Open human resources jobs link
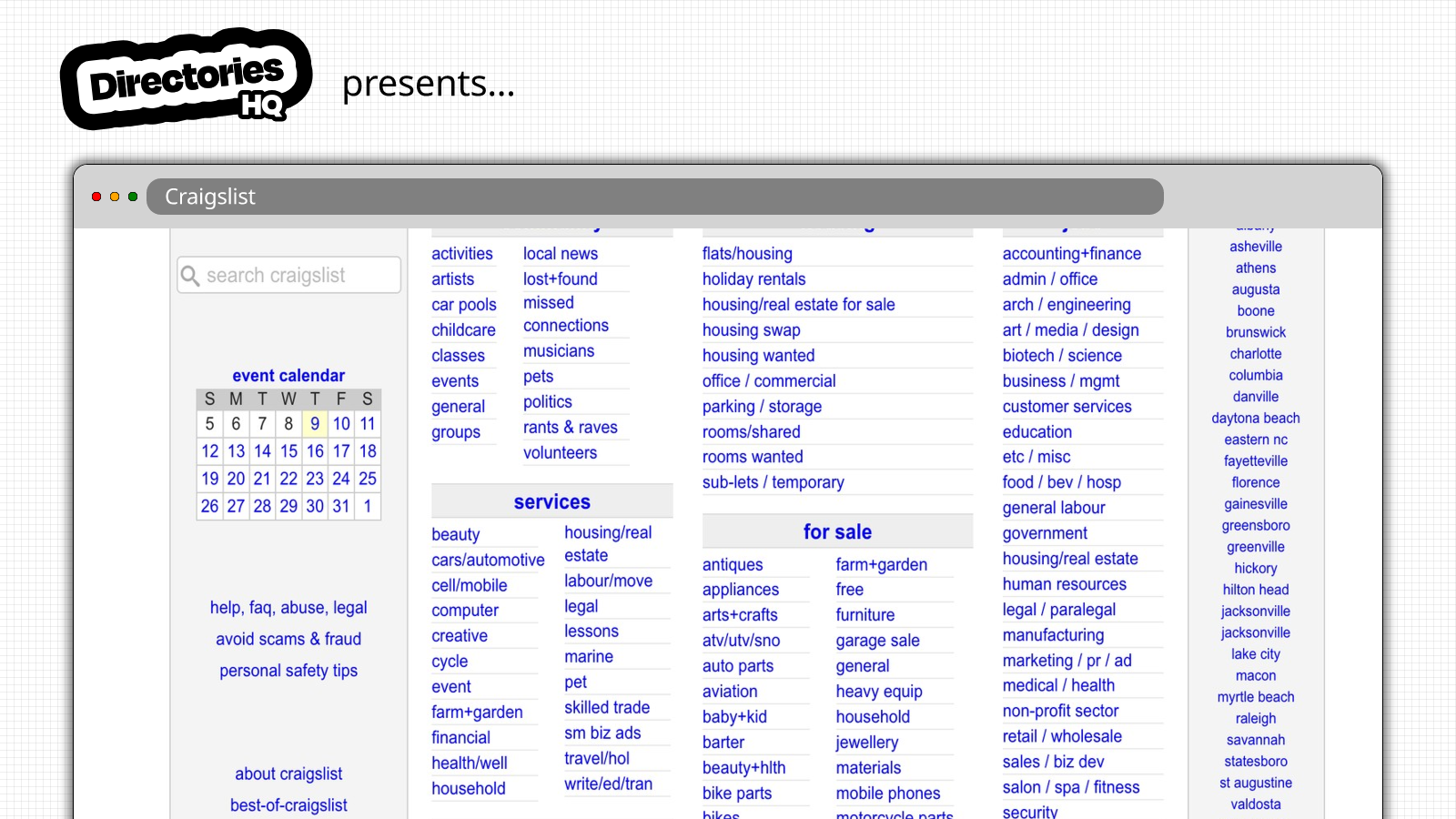This screenshot has height=819, width=1456. tap(1065, 584)
